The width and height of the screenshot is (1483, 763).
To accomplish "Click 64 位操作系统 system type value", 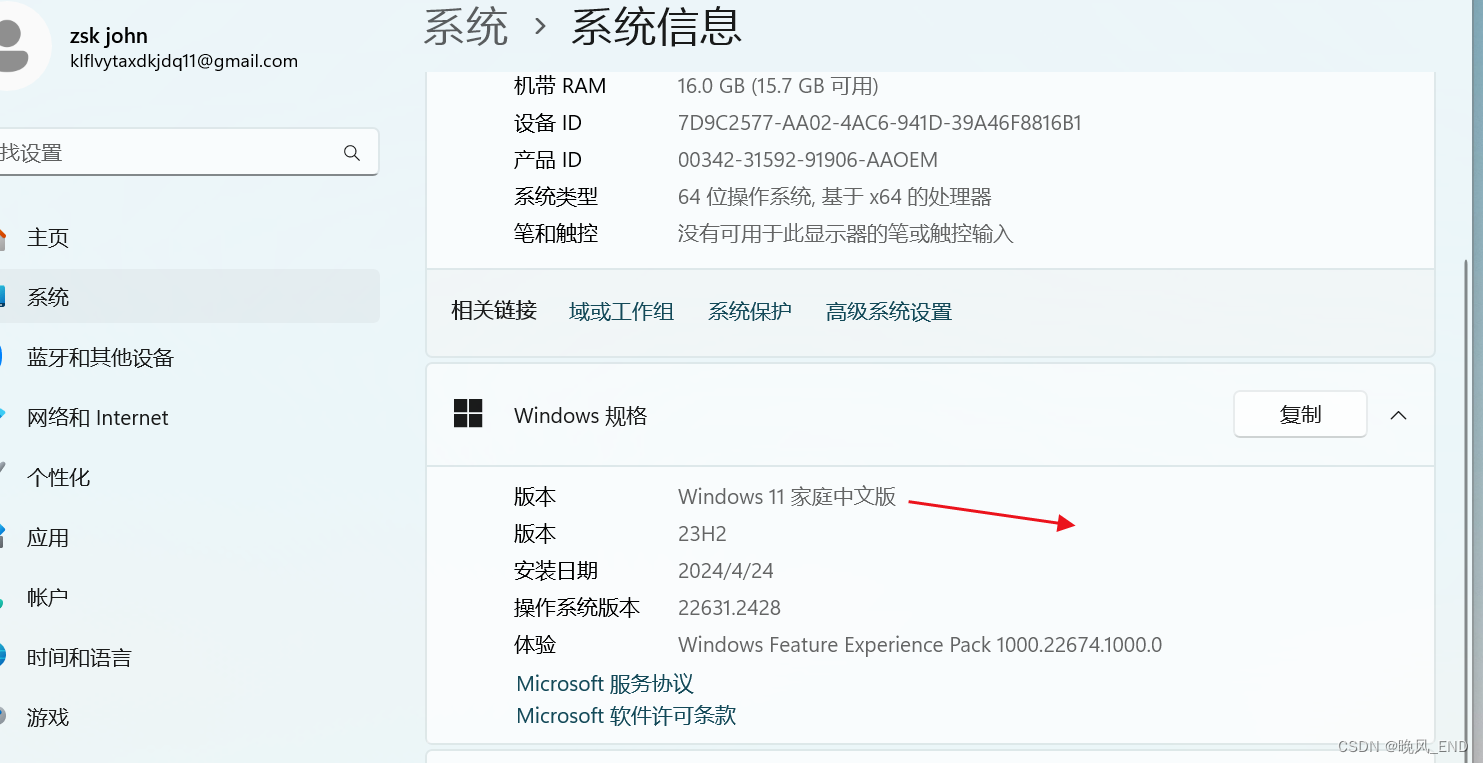I will pyautogui.click(x=835, y=197).
